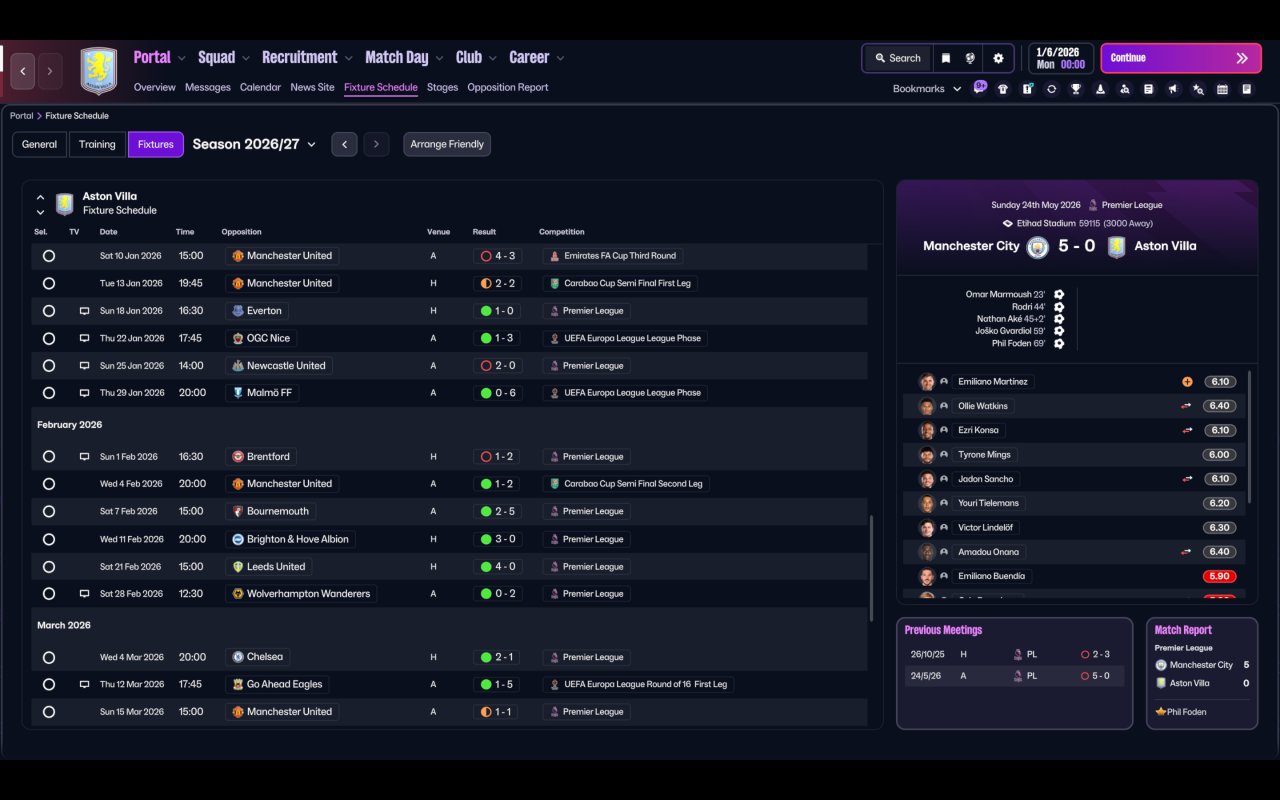The height and width of the screenshot is (800, 1280).
Task: Click the substitution arrows icon beside Ollie Watkins
Action: coord(1187,406)
